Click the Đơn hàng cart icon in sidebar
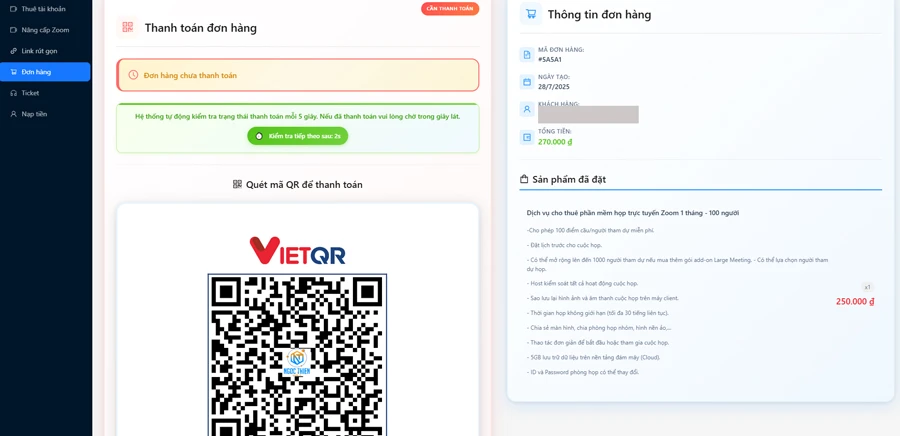The width and height of the screenshot is (900, 436). pos(14,72)
